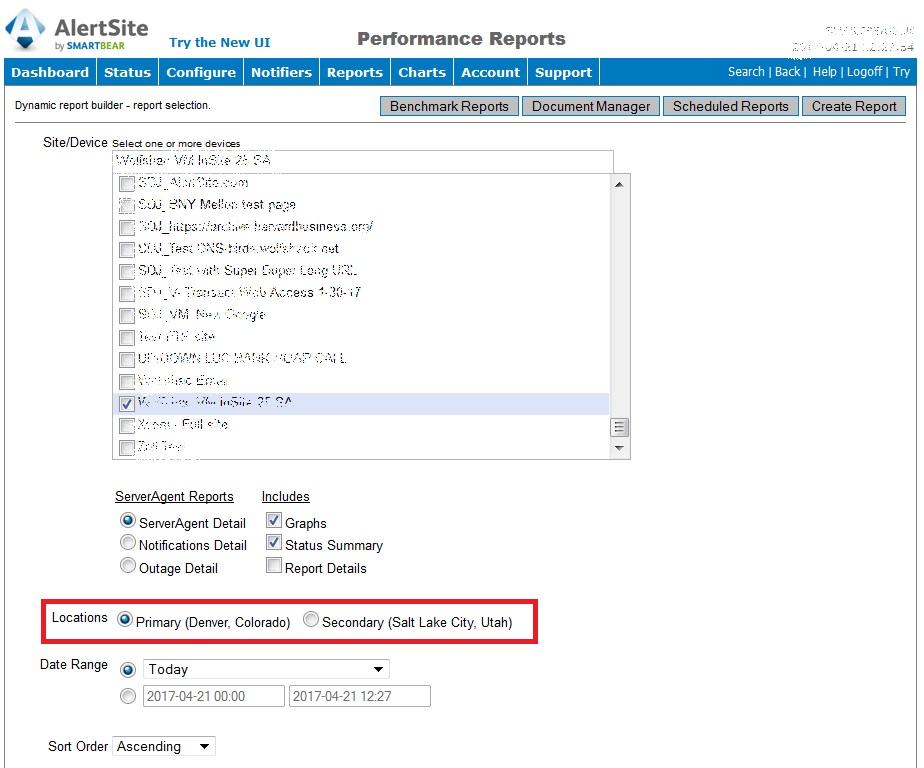Image resolution: width=924 pixels, height=768 pixels.
Task: Click the Benchmark Reports button
Action: pyautogui.click(x=448, y=105)
